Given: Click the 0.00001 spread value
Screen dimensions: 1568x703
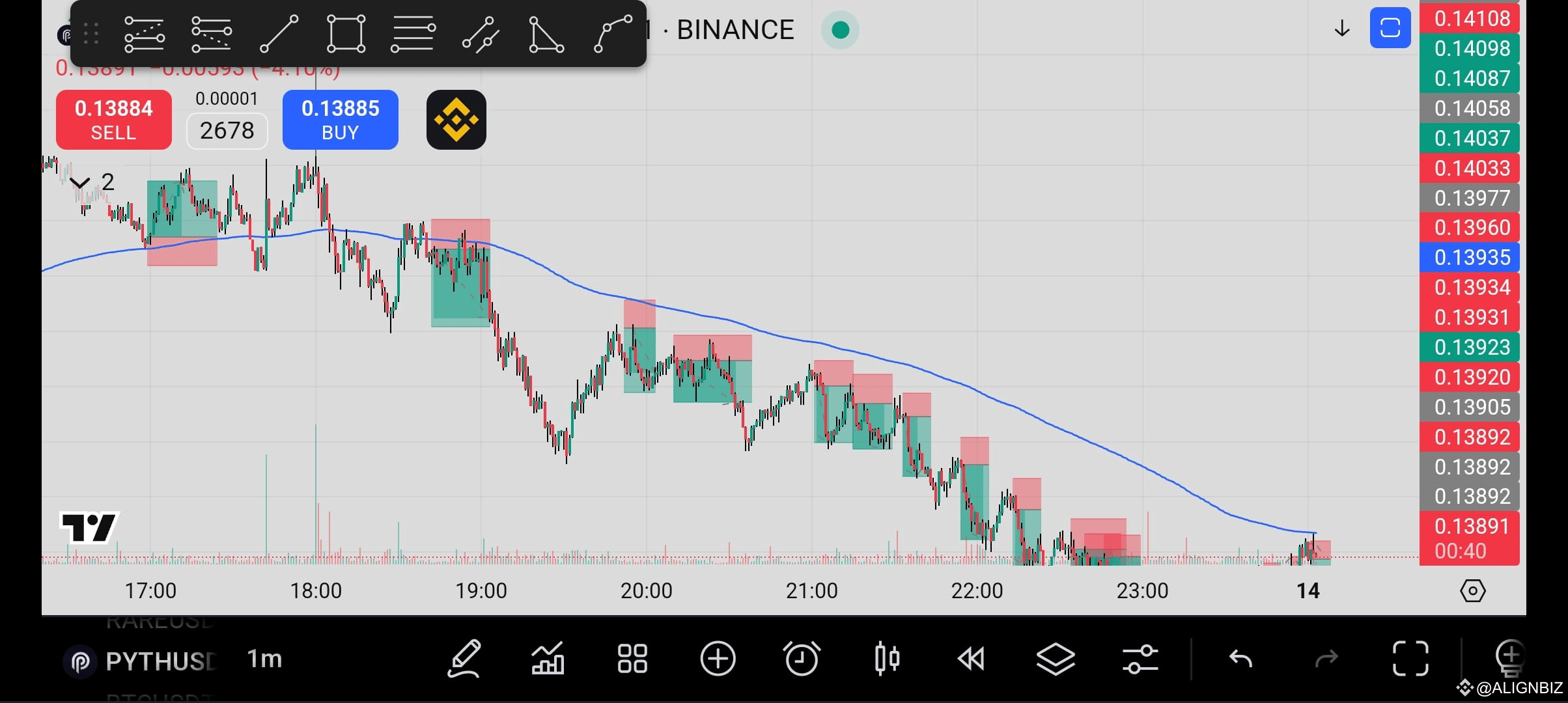Looking at the screenshot, I should tap(227, 99).
